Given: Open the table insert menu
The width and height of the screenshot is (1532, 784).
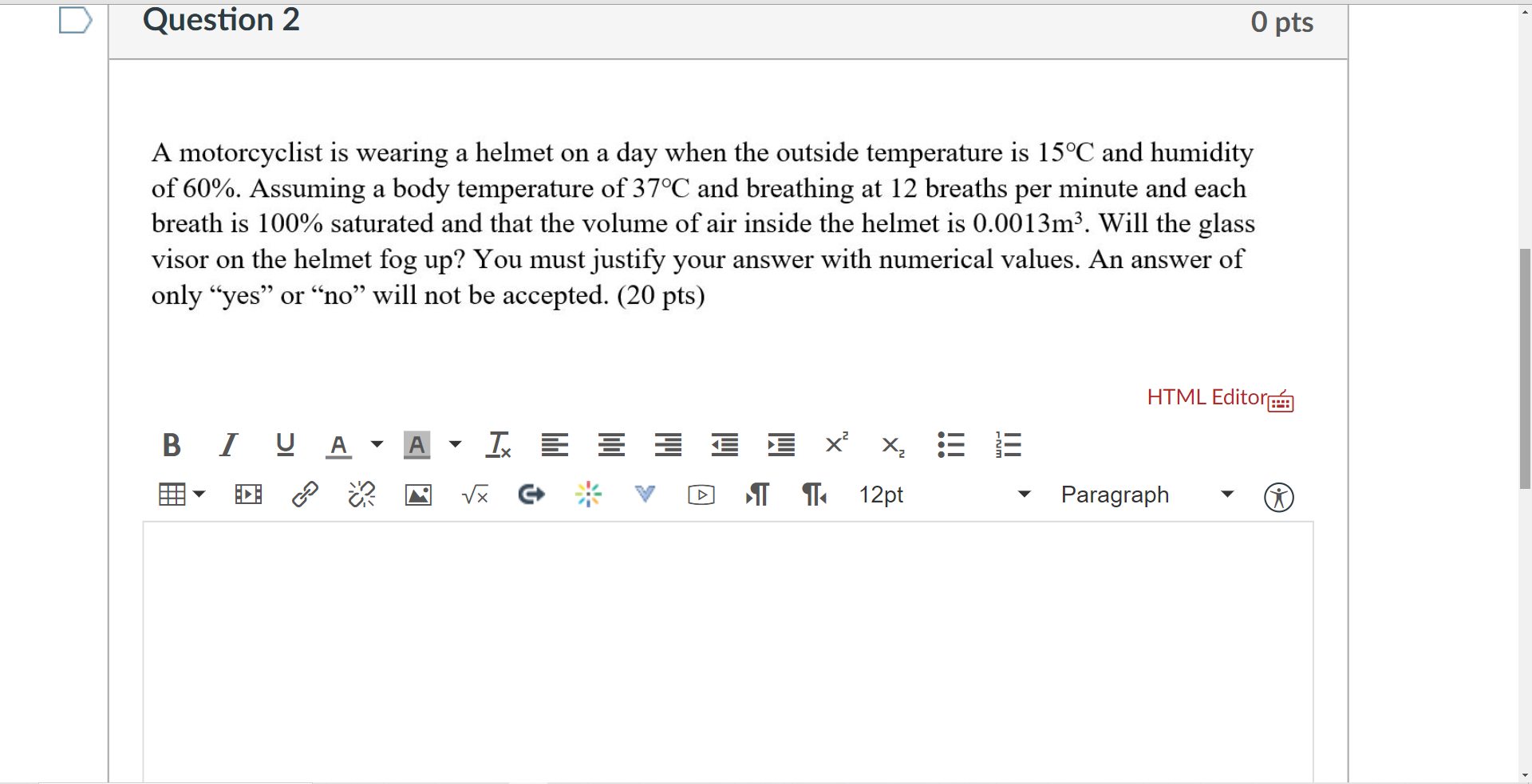Looking at the screenshot, I should click(x=182, y=494).
